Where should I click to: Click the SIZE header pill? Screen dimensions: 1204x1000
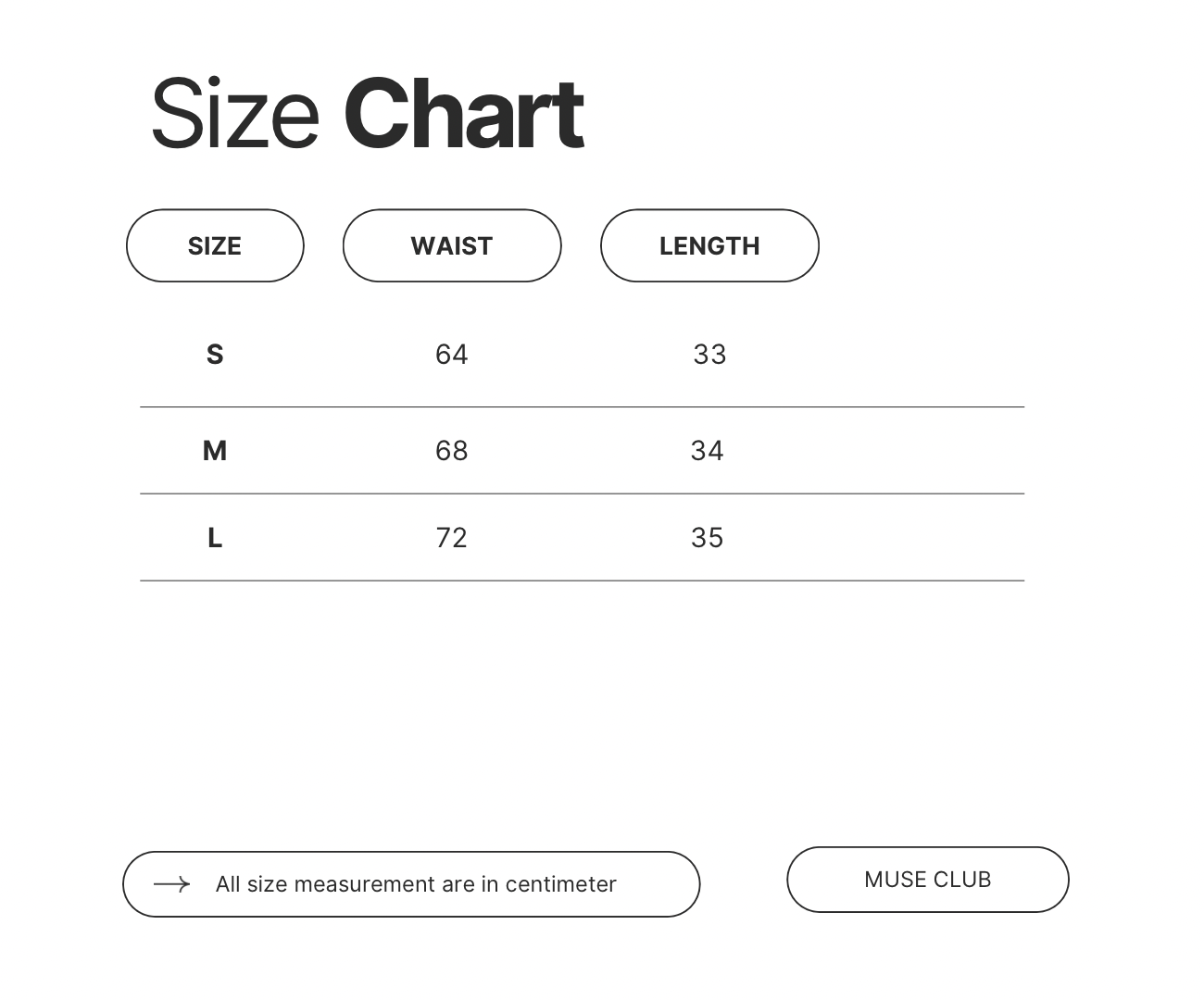point(215,245)
